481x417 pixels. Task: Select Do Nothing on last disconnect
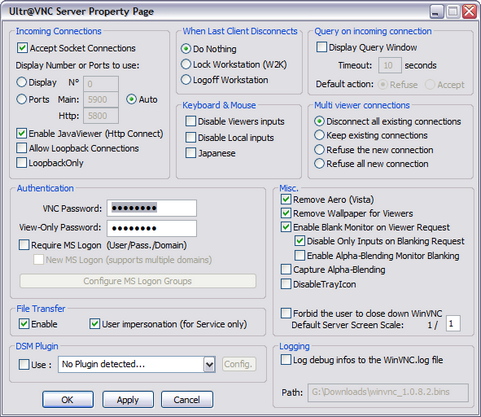click(x=186, y=49)
